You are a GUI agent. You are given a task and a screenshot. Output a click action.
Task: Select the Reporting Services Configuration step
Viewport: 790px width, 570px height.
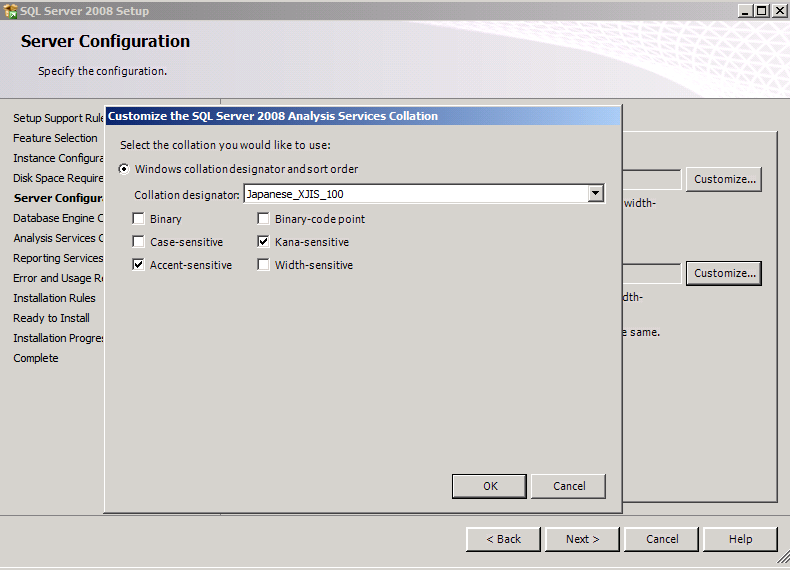click(58, 258)
